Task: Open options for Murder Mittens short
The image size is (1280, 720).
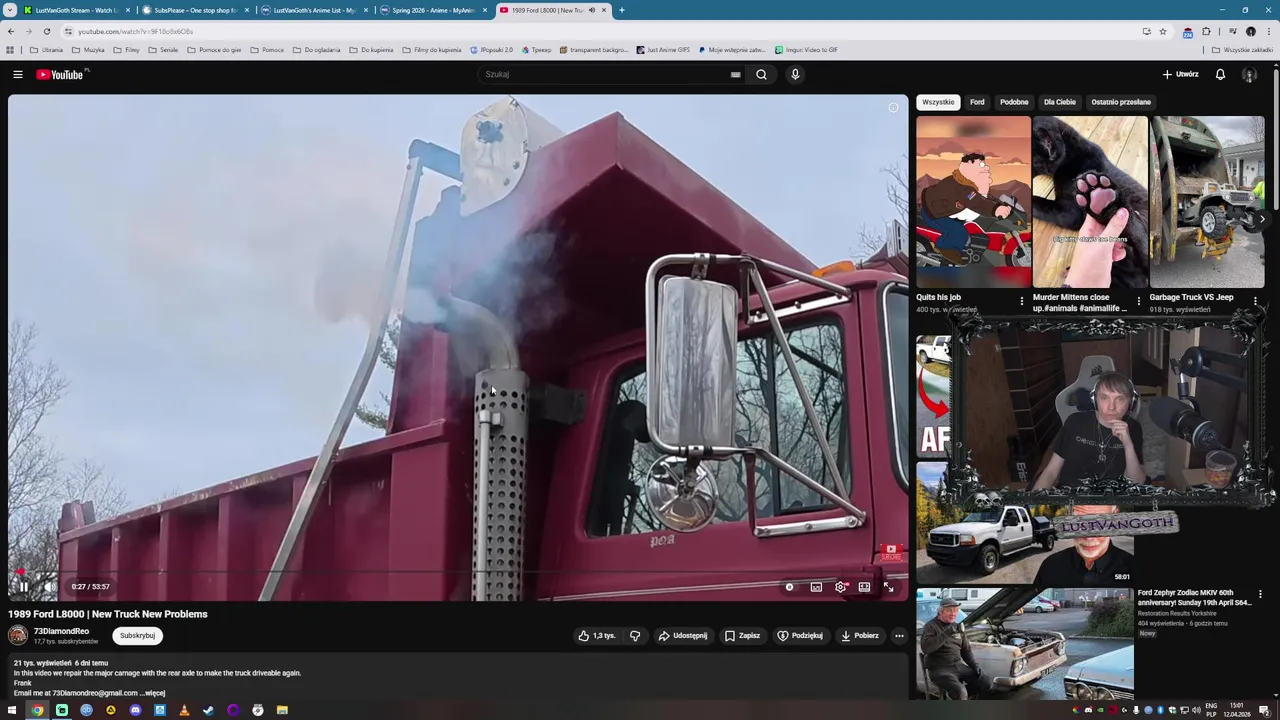Action: coord(1138,300)
